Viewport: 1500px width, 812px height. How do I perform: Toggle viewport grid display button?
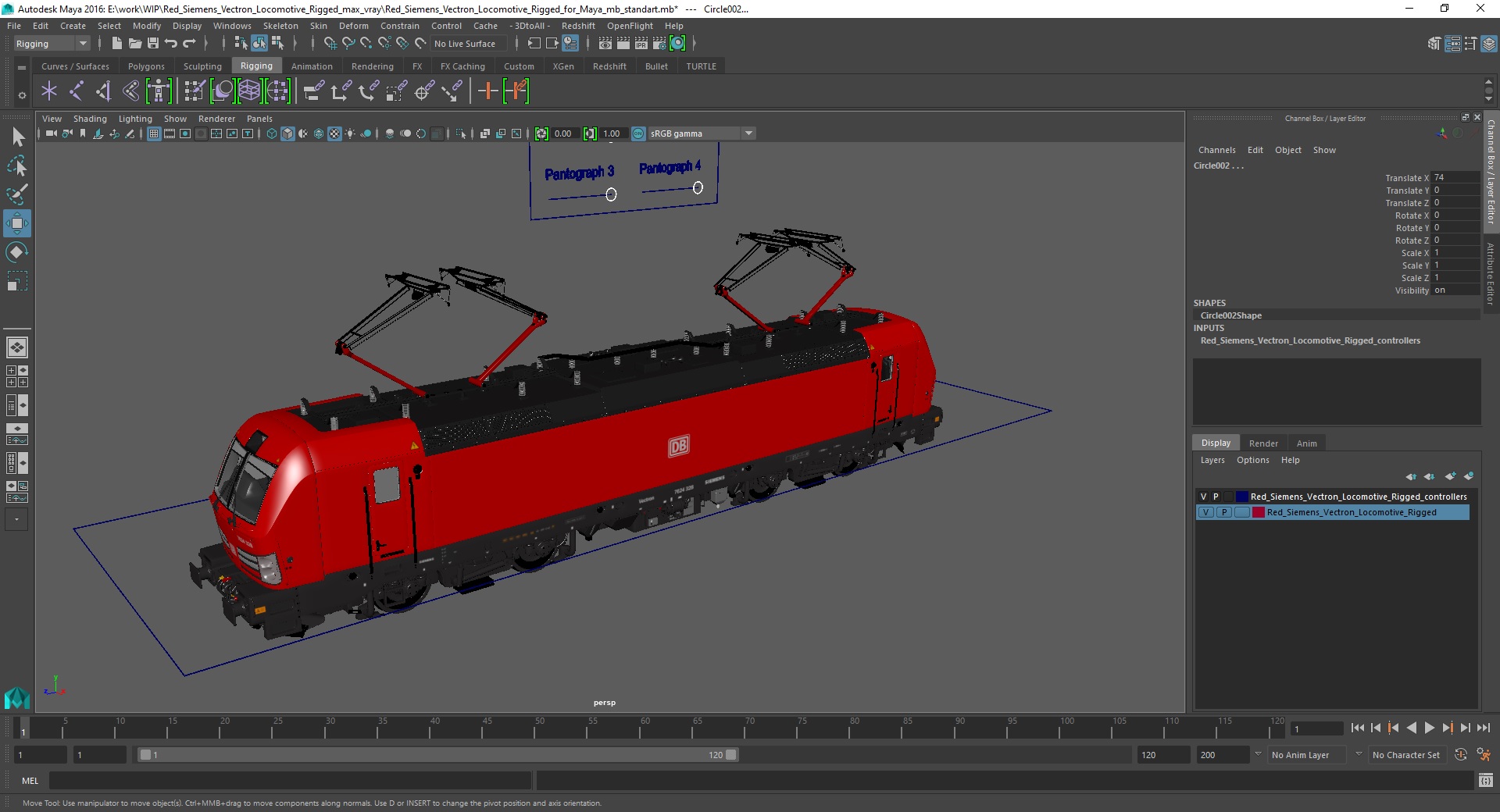point(154,134)
